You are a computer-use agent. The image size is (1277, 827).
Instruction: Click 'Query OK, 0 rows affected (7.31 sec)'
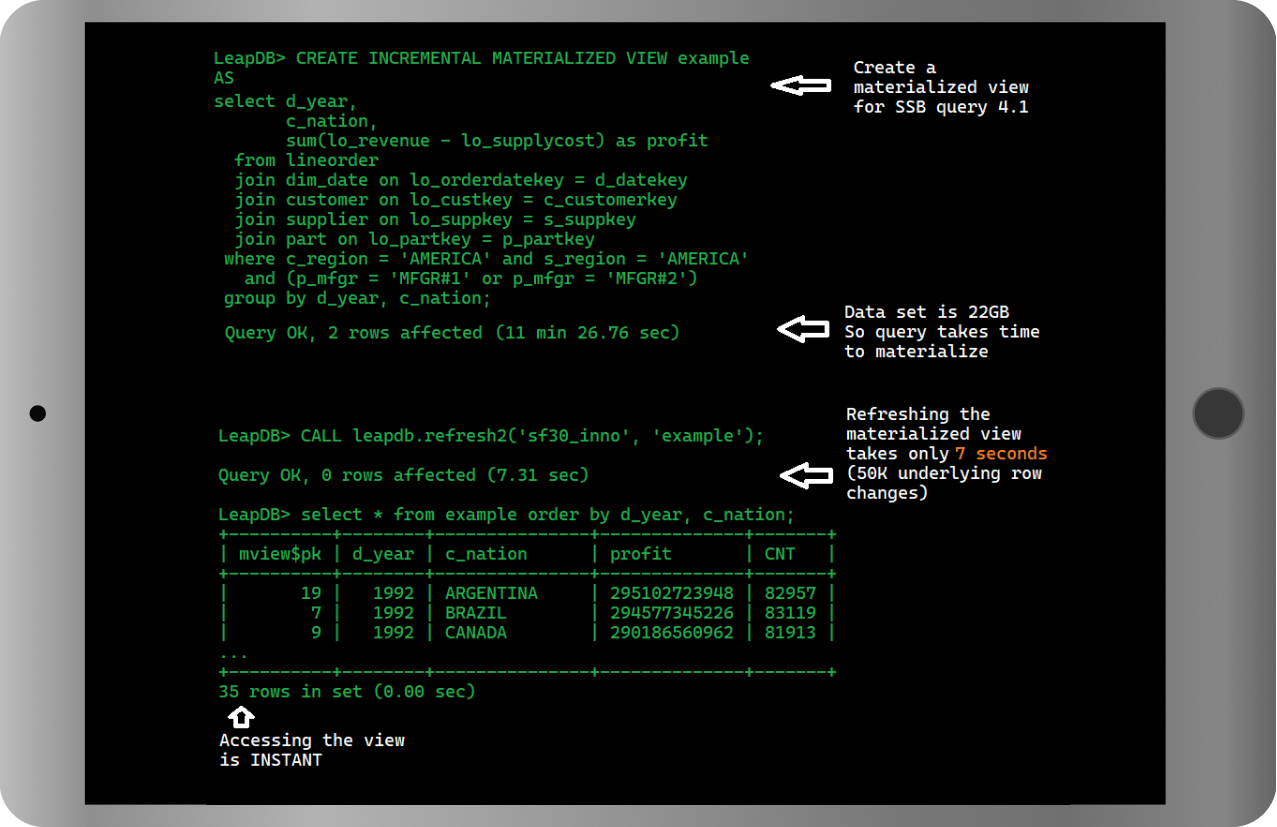[404, 475]
